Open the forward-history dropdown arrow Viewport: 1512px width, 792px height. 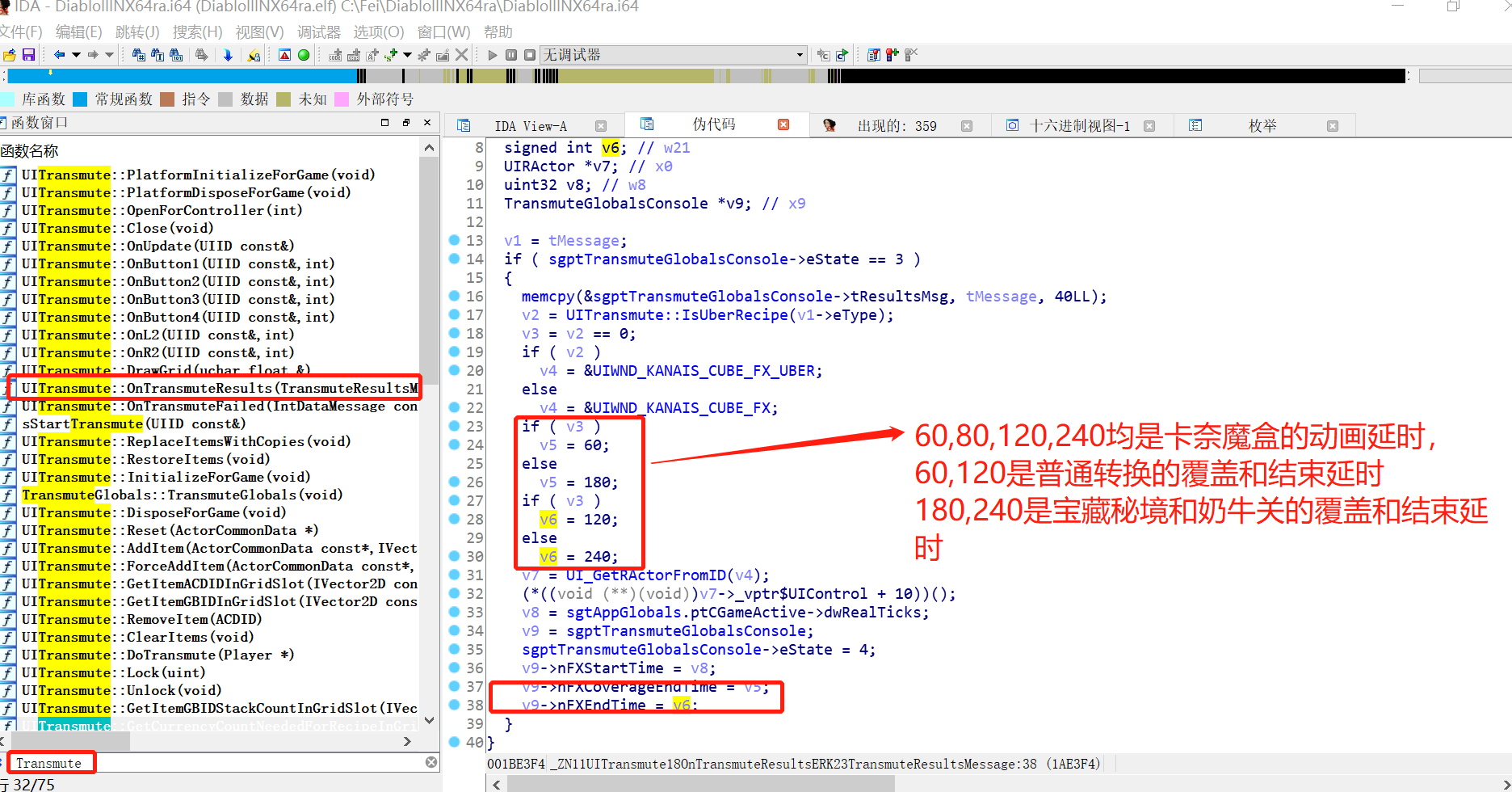109,55
